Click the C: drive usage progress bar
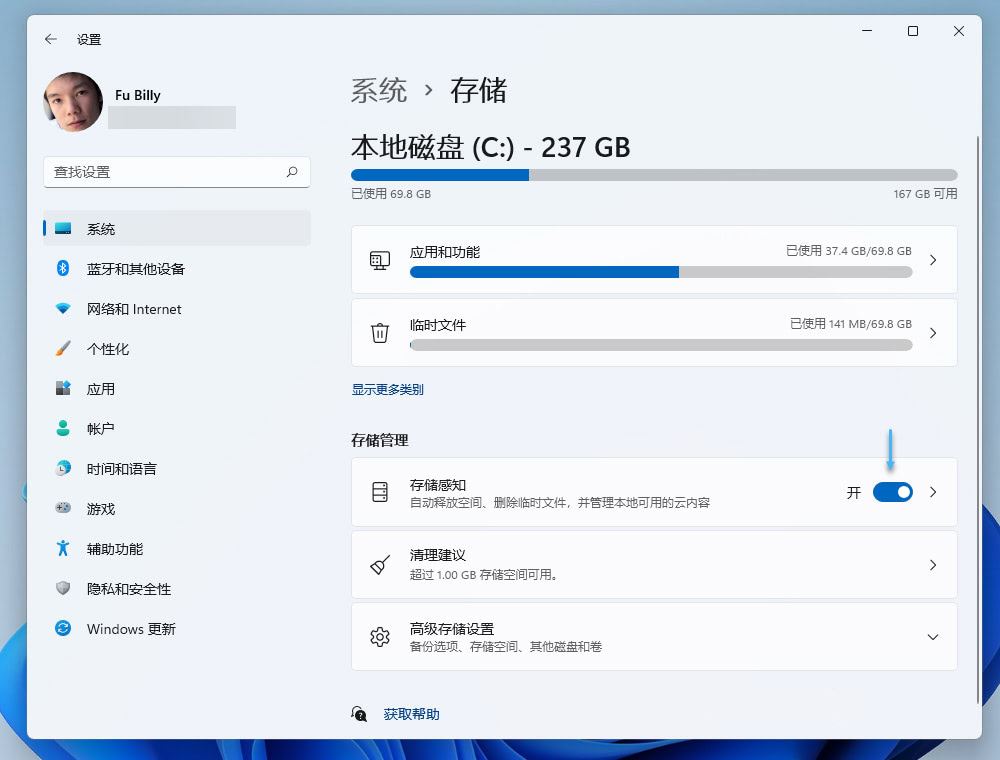 655,175
